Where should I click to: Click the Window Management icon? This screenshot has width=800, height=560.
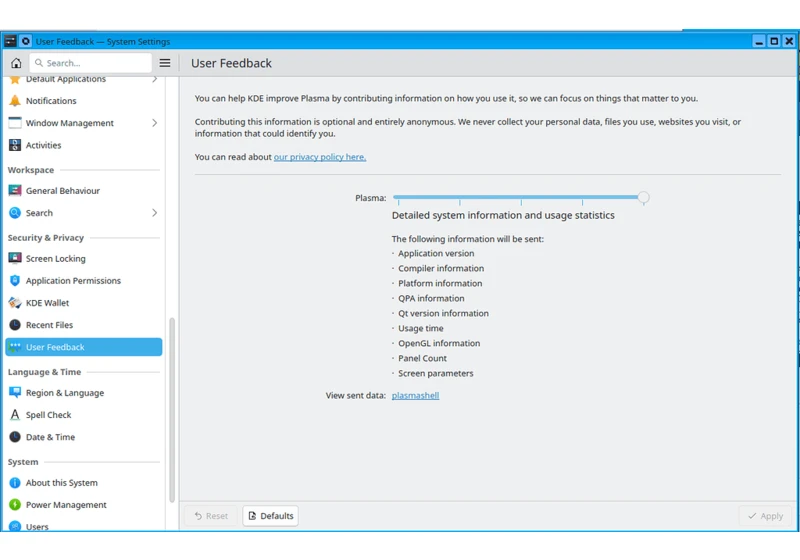[x=15, y=123]
